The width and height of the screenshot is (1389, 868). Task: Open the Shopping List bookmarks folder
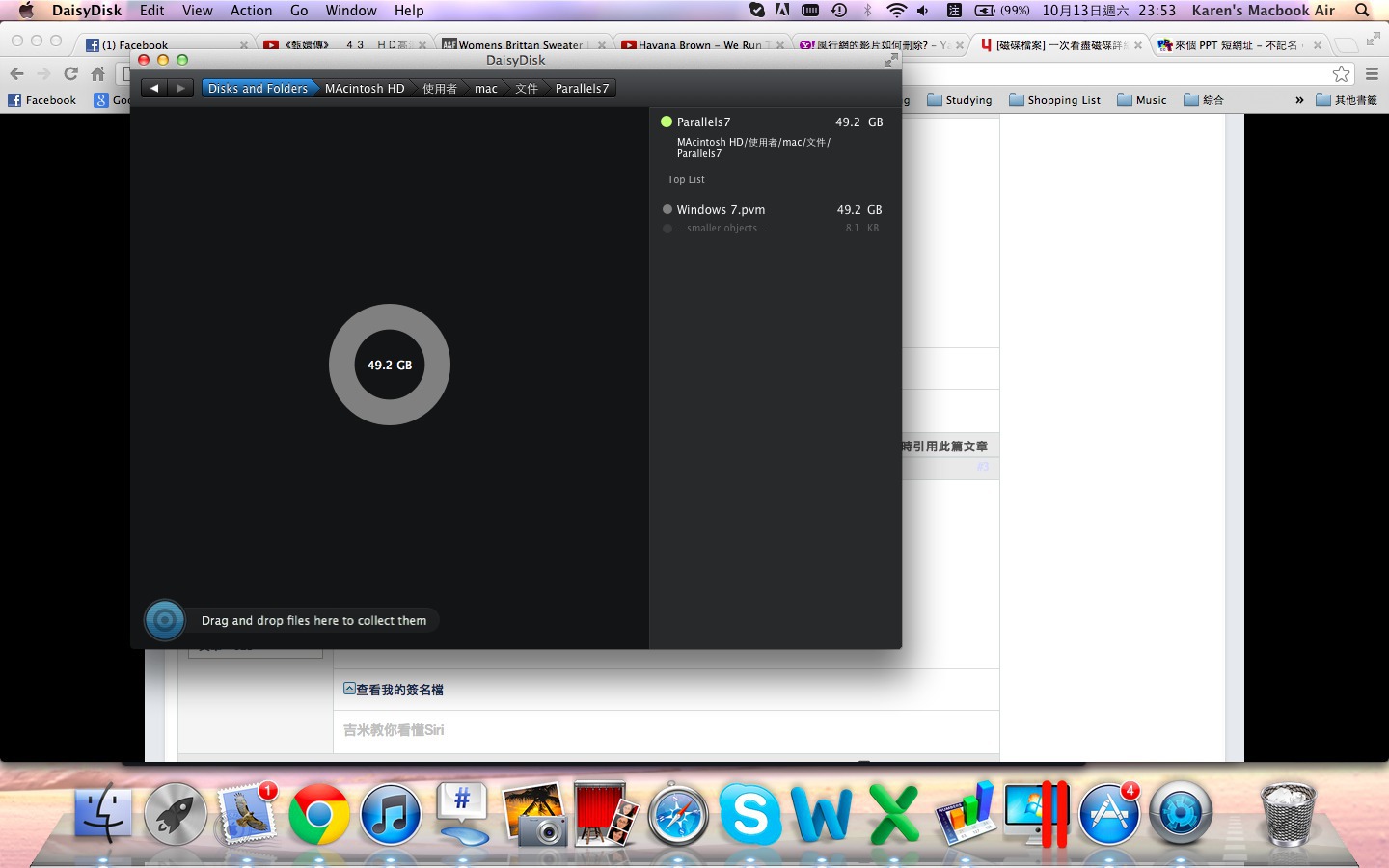tap(1054, 100)
